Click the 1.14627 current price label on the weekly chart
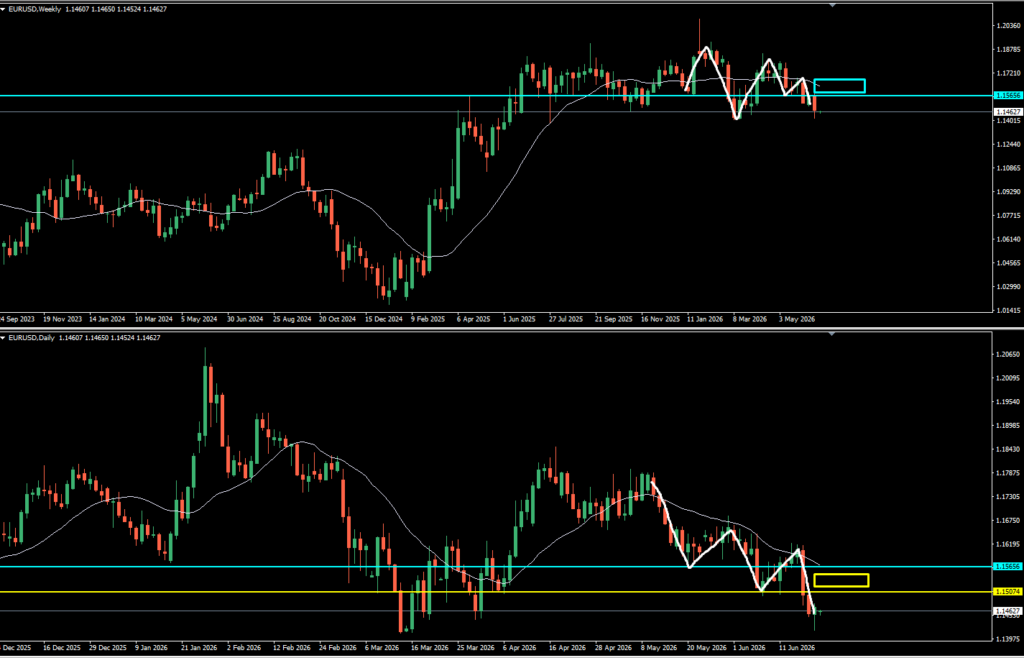The image size is (1024, 658). pyautogui.click(x=1006, y=112)
